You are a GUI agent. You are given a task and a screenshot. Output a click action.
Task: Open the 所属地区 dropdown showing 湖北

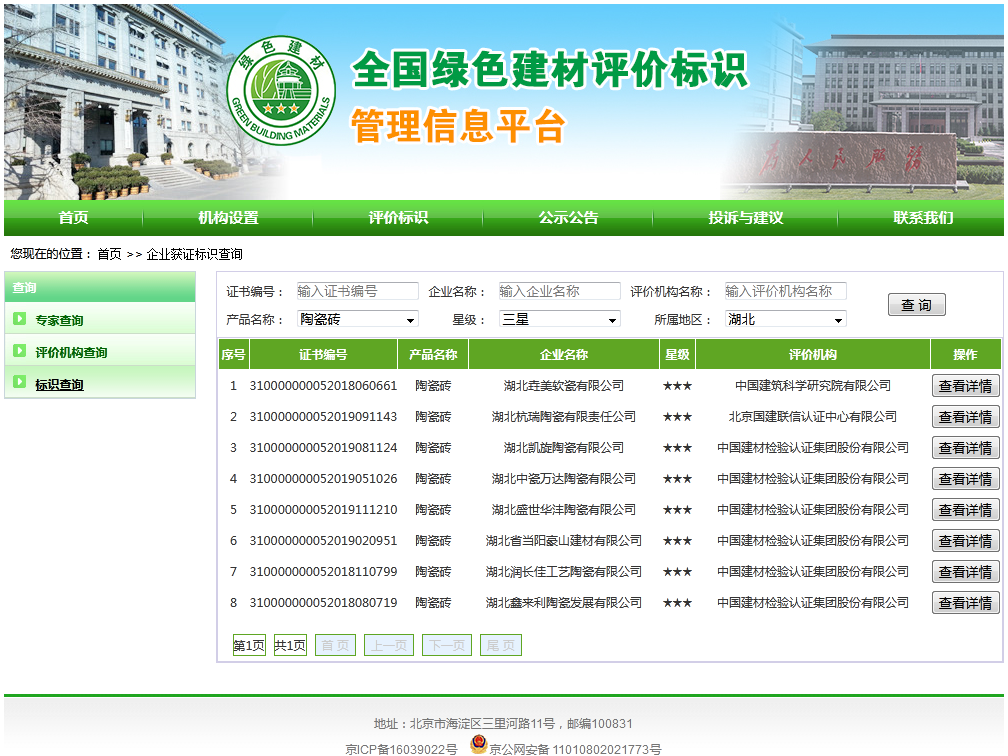click(x=785, y=319)
